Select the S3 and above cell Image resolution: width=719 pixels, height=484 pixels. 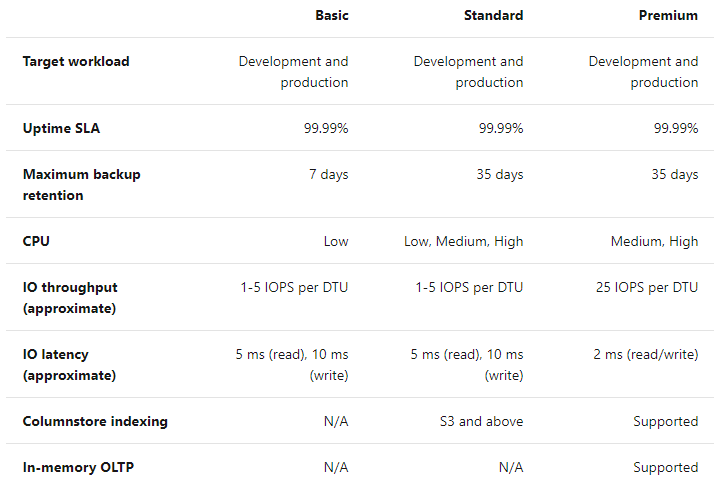tap(484, 421)
